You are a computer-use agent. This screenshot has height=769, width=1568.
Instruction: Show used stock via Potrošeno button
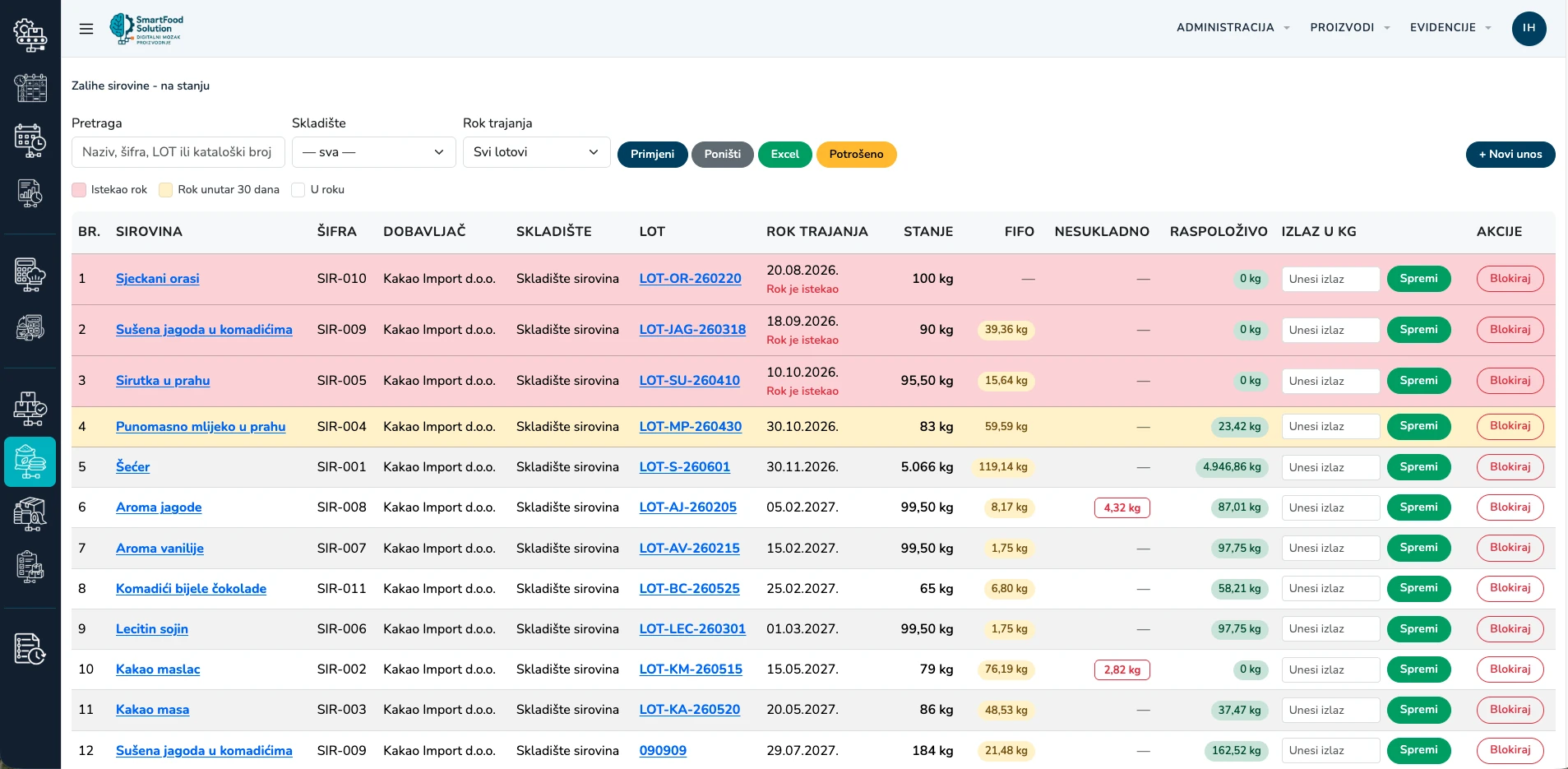[x=856, y=154]
